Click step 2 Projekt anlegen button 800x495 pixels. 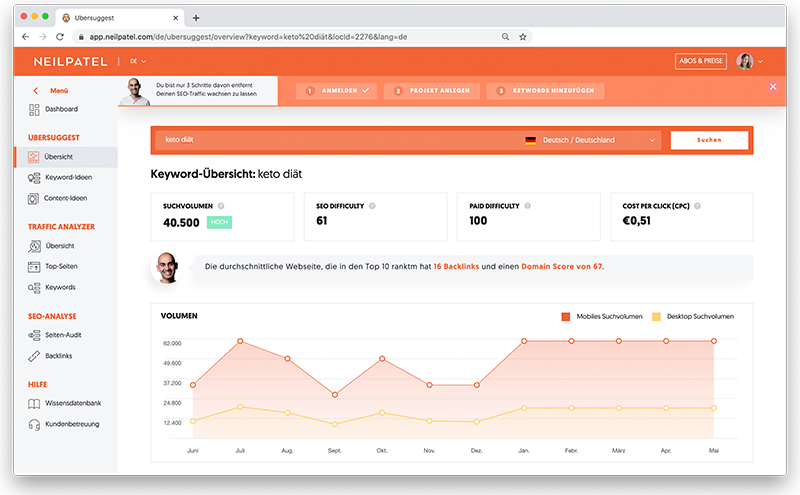point(432,91)
